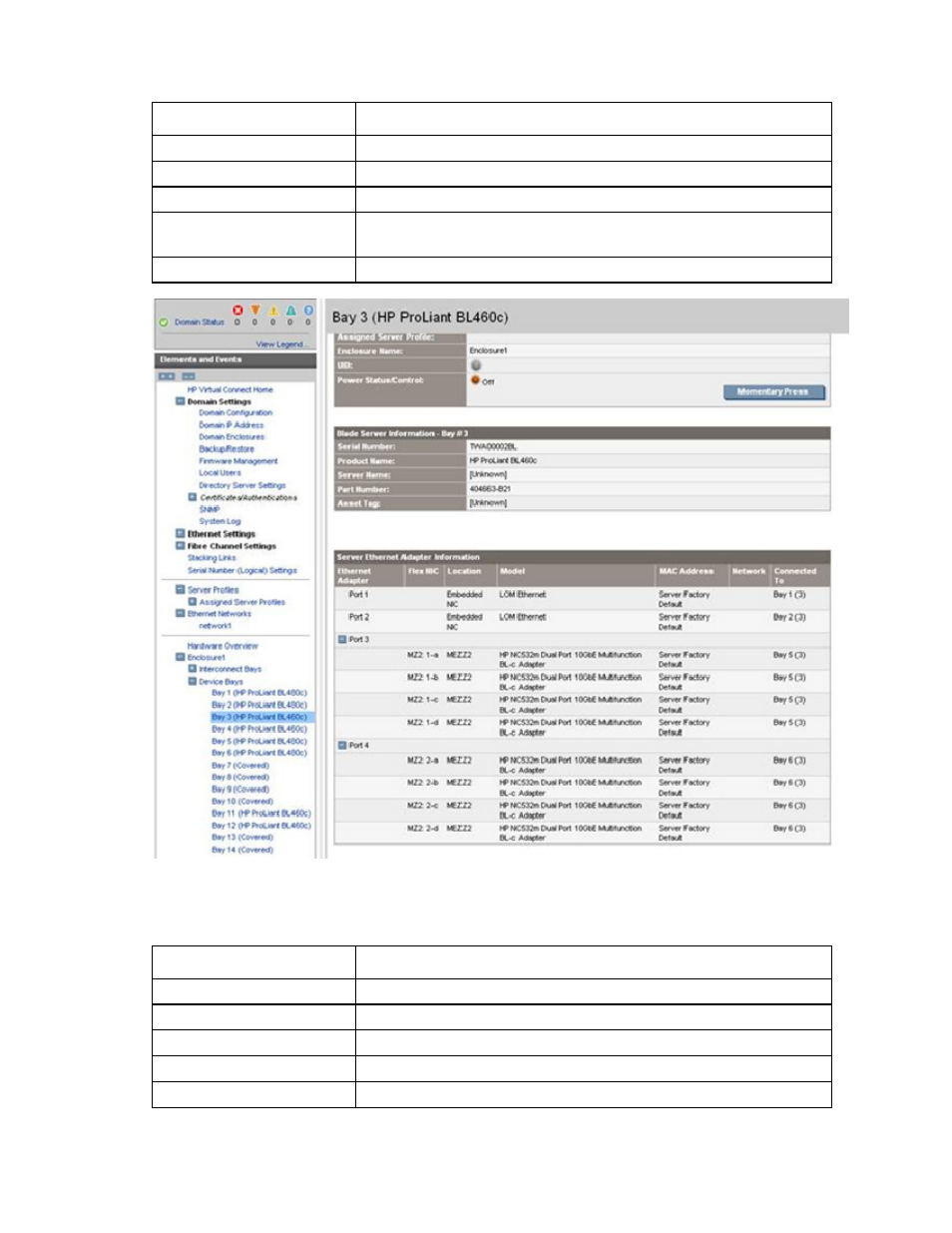Viewport: 952px width, 1233px height.
Task: Open Domain Enclosures page
Action: [x=232, y=436]
